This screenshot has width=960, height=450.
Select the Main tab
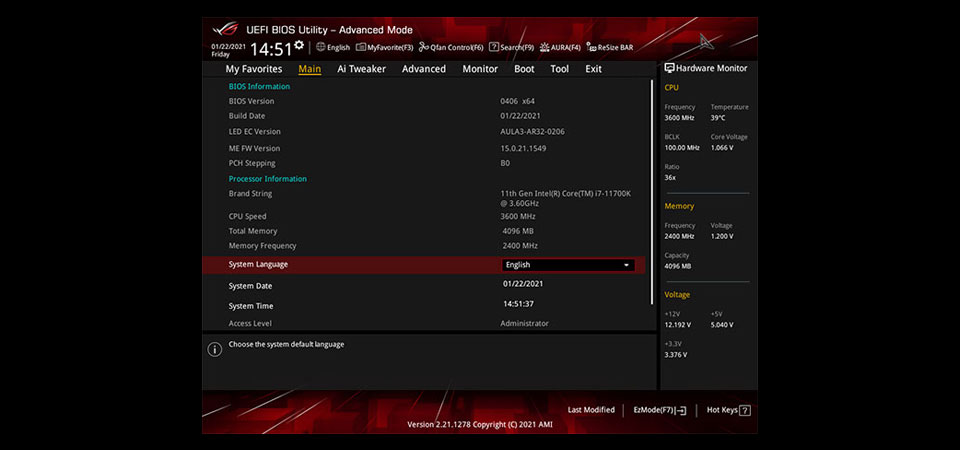click(309, 69)
